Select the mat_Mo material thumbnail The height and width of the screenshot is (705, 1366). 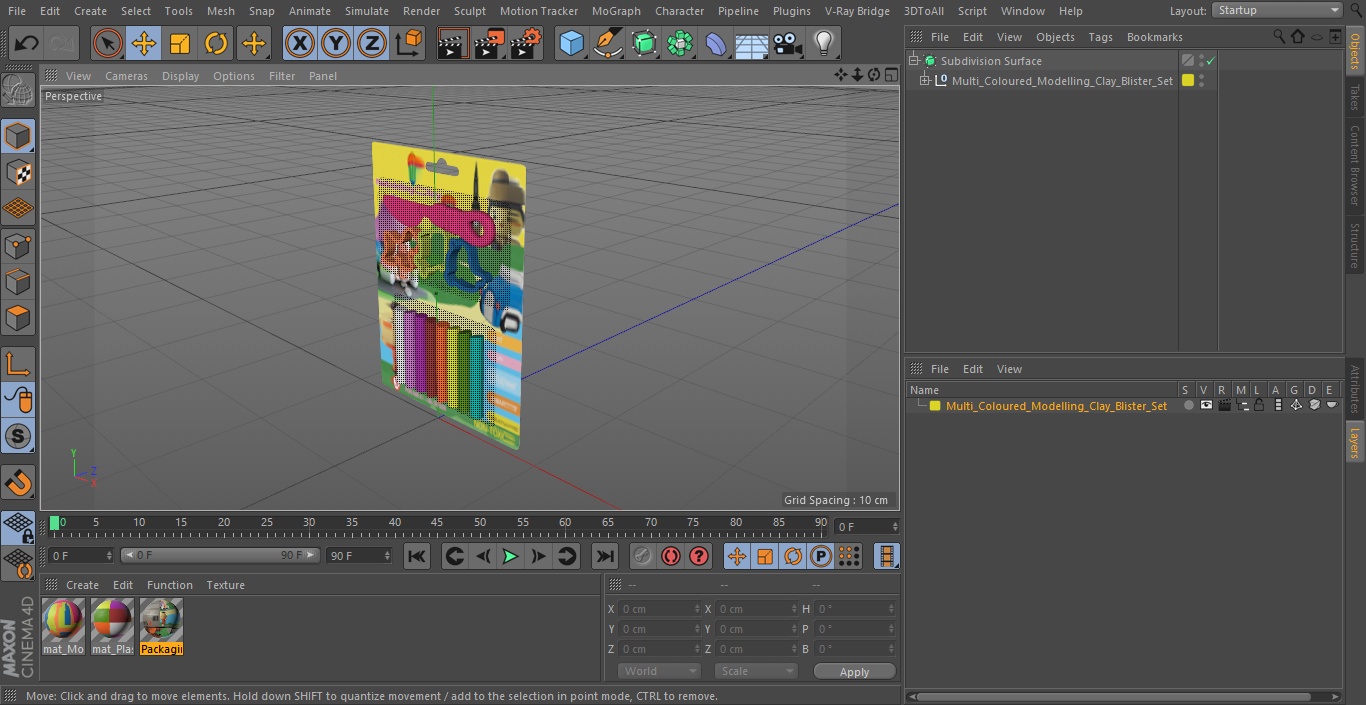coord(63,627)
